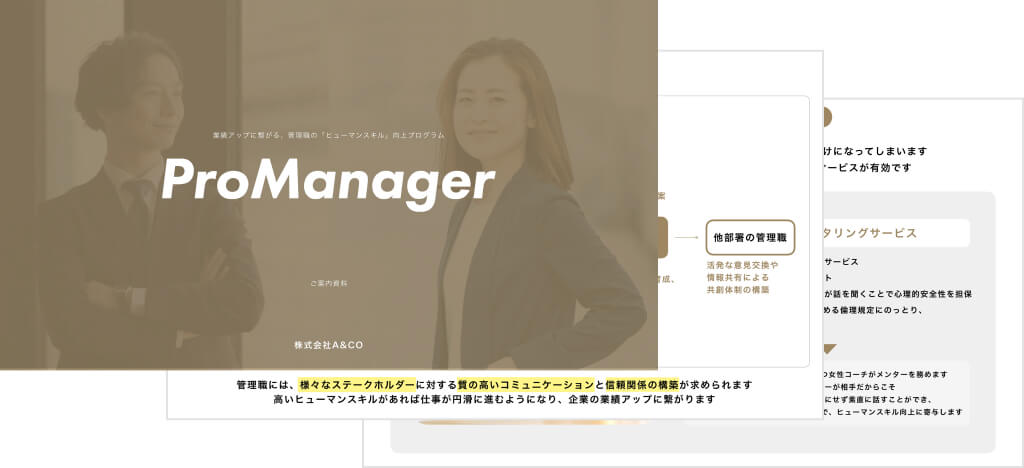The image size is (1024, 468).
Task: Select highlighted text 信頼関係の構築
Action: pos(642,384)
